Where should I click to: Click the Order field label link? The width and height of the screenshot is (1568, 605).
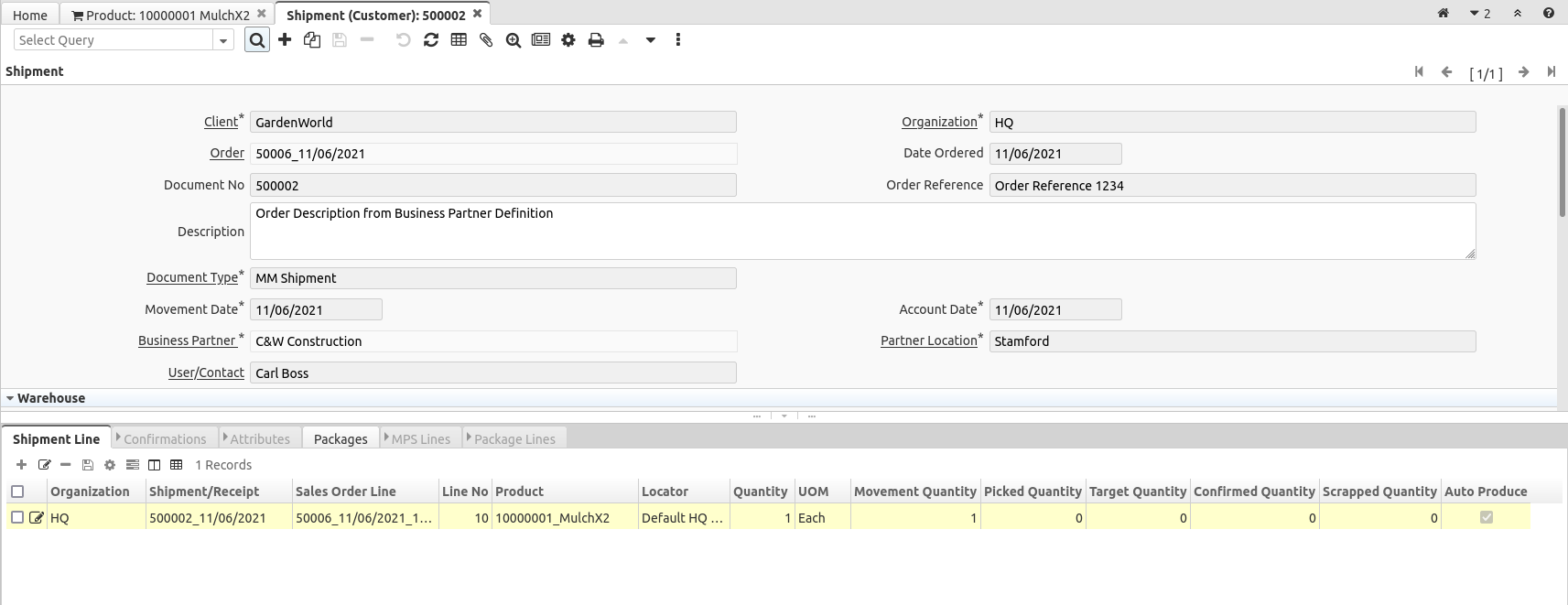[227, 153]
